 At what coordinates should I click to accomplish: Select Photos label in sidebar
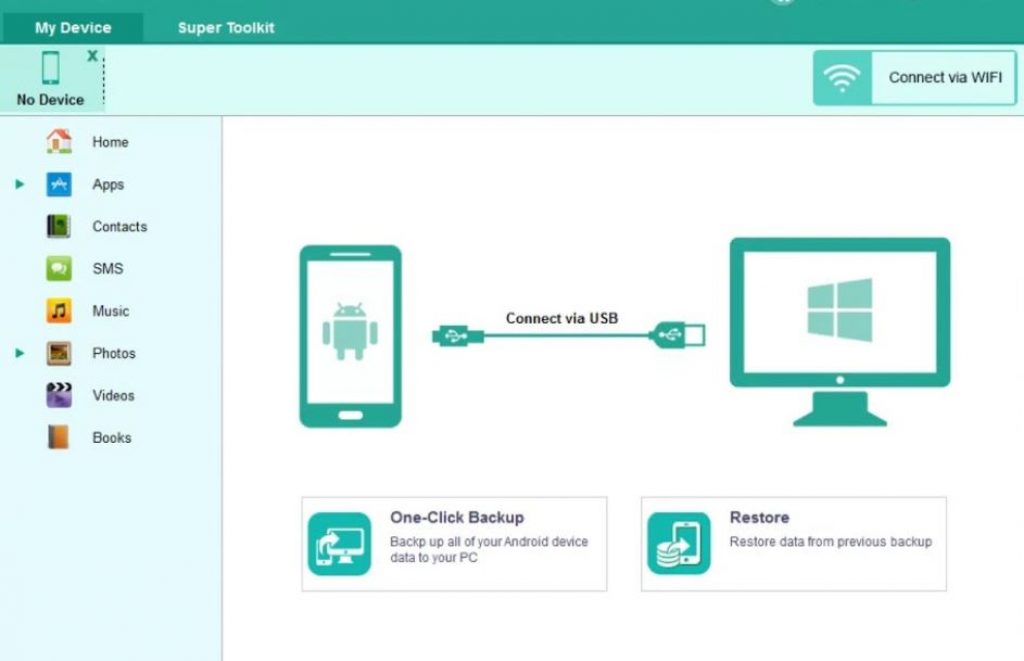(114, 353)
